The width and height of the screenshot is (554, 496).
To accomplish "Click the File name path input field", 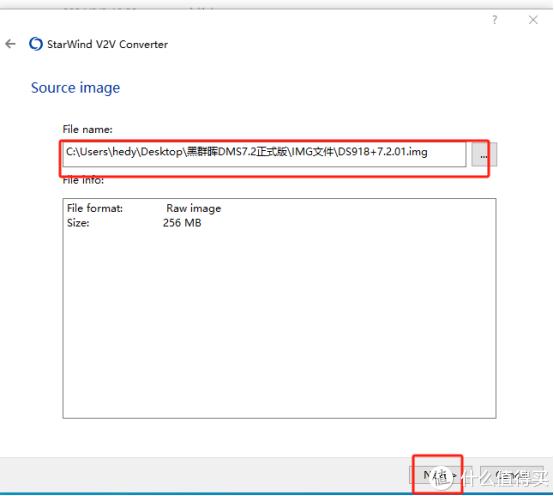I will tap(264, 154).
